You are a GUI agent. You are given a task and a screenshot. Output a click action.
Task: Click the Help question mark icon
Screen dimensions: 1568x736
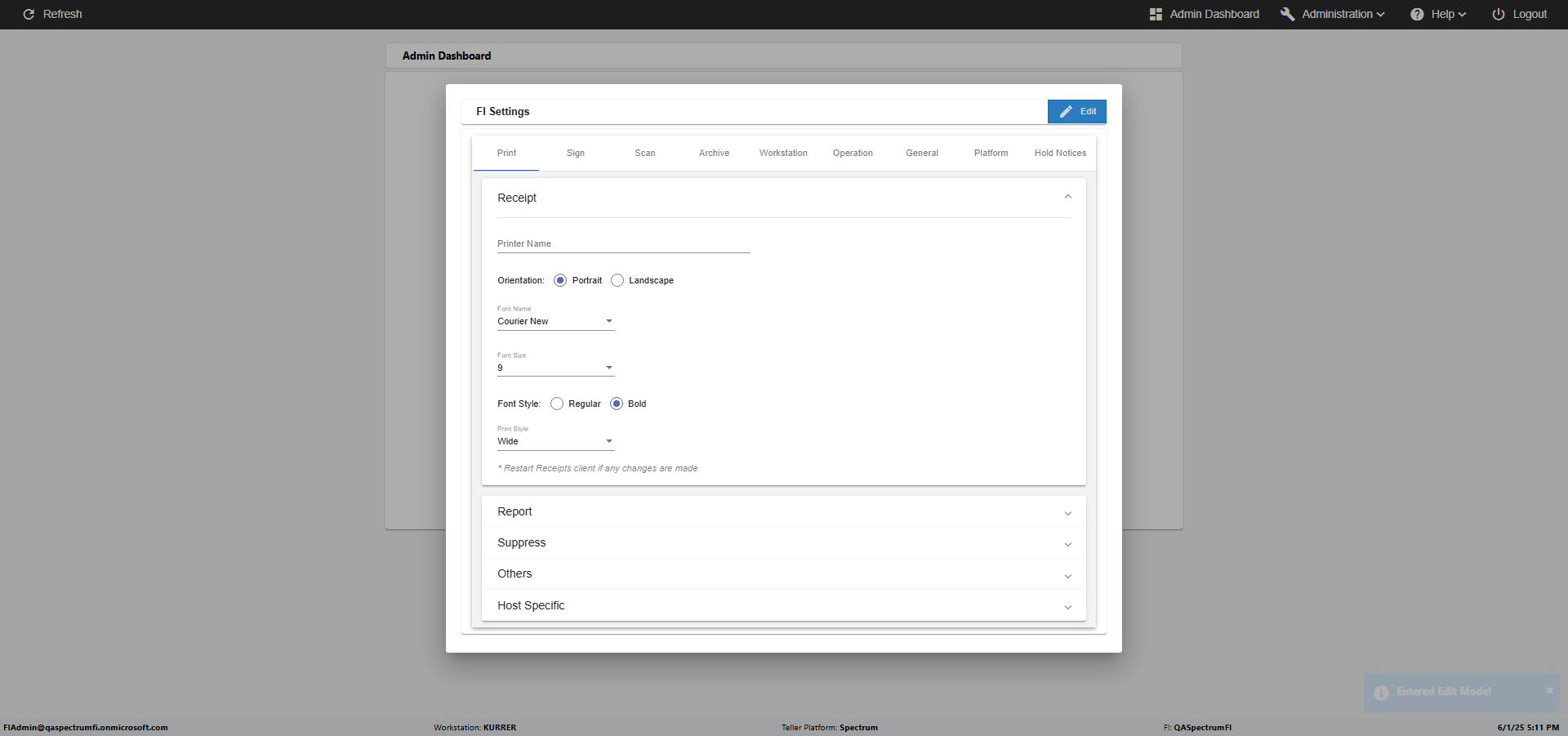[x=1417, y=14]
